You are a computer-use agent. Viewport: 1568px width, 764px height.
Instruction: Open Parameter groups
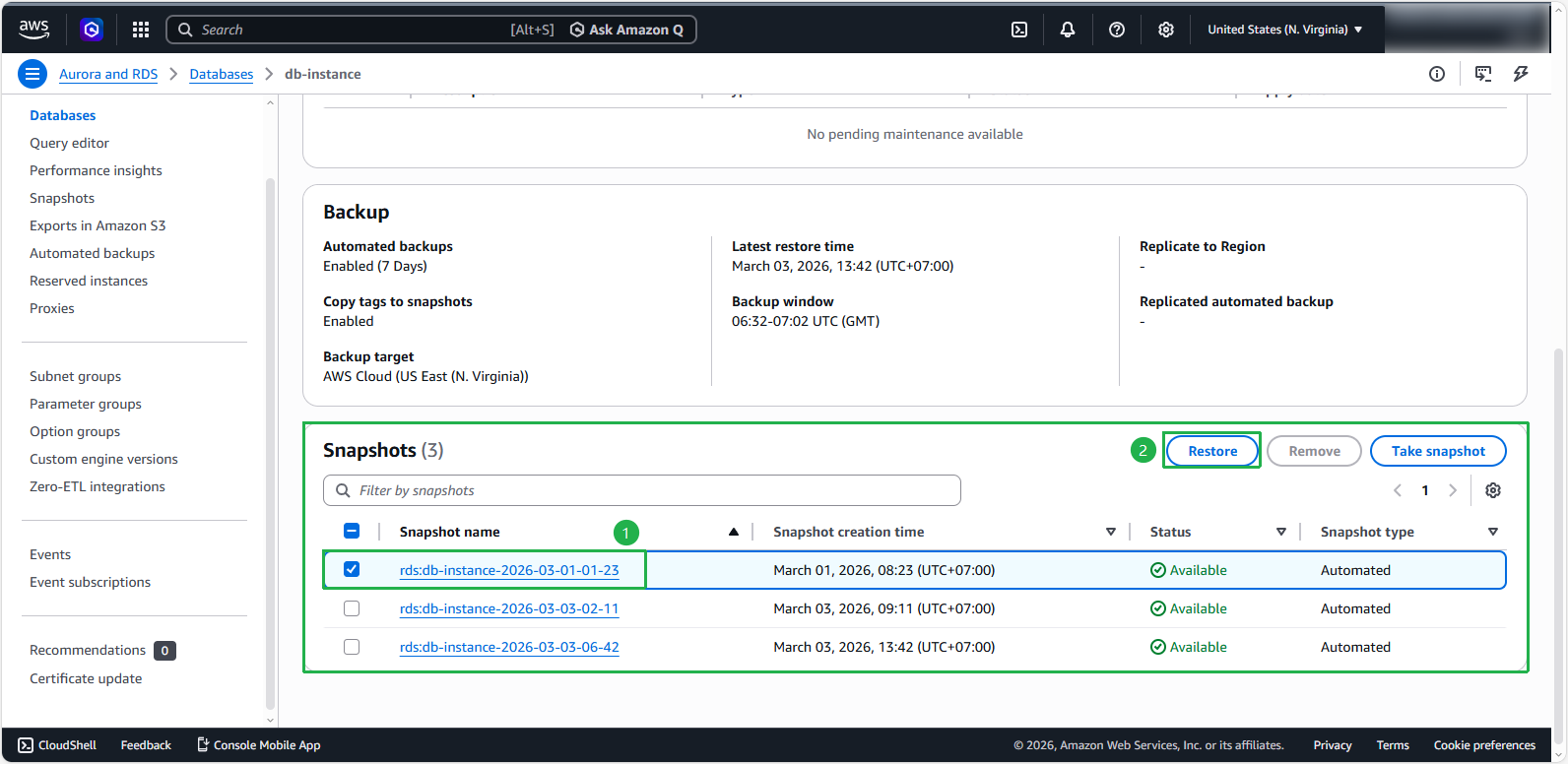click(86, 404)
